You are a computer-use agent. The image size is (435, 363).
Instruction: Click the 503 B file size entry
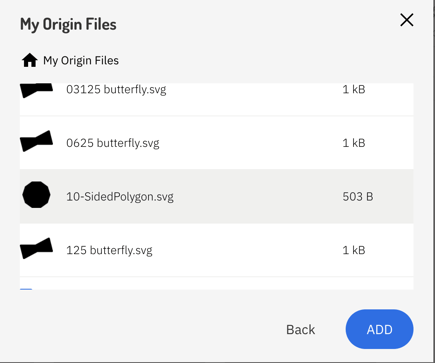click(x=358, y=197)
